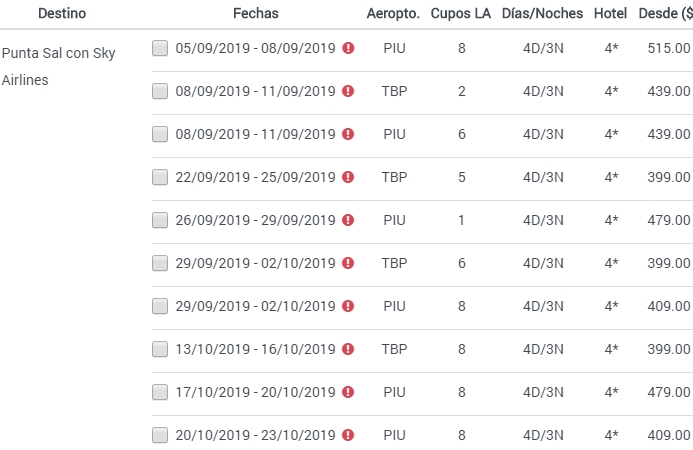Open the warning icon beside 22/09/2019 - 25/09/2019
This screenshot has height=450, width=693.
click(x=348, y=177)
